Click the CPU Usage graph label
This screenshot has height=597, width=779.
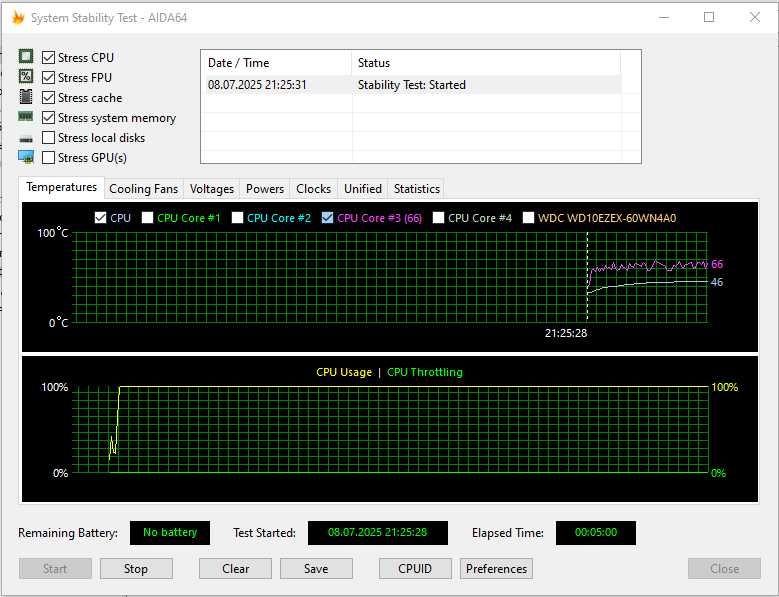344,373
